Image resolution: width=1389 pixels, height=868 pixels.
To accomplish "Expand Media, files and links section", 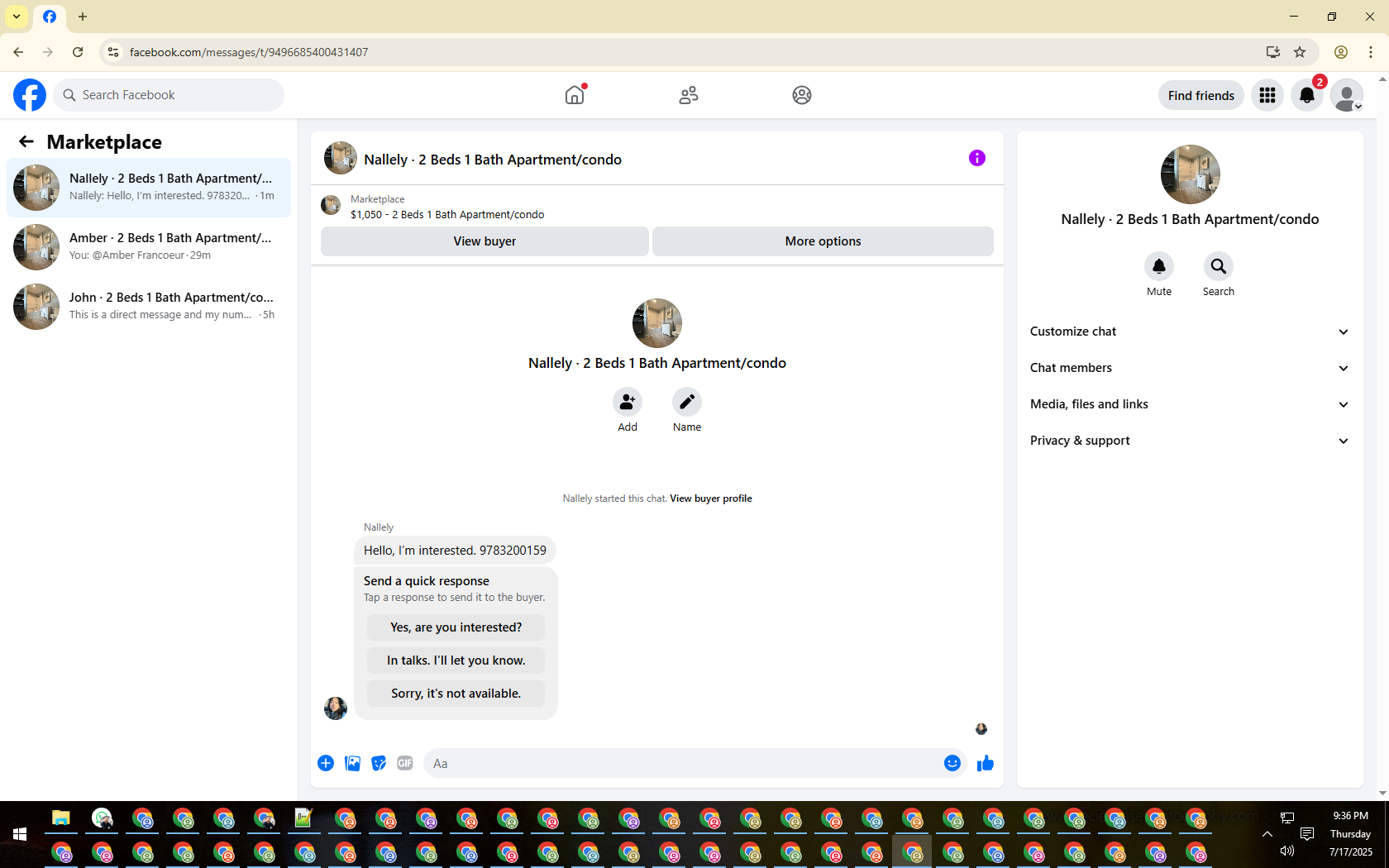I will 1190,404.
